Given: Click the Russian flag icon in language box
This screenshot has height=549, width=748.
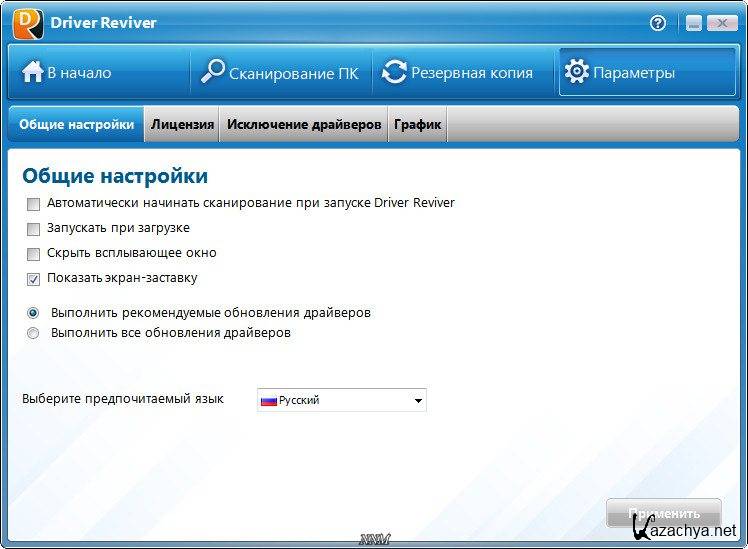Looking at the screenshot, I should [x=268, y=400].
